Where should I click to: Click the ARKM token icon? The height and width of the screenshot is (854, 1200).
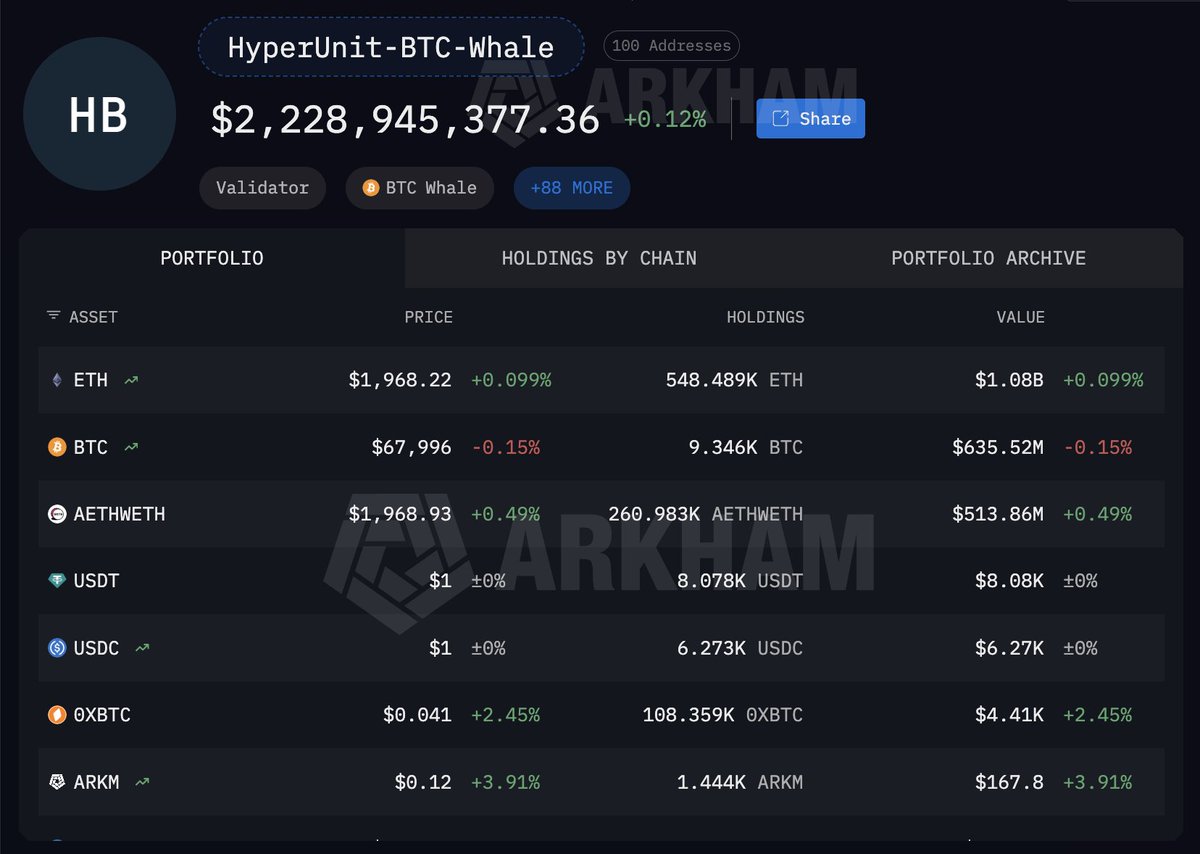(x=57, y=782)
